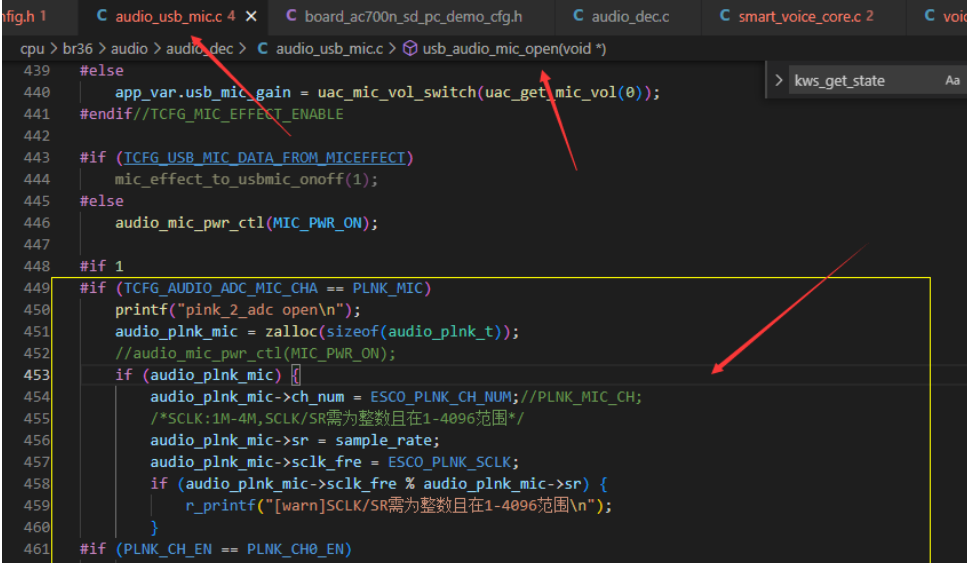Expand the find widget replace toggle
Viewport: 967px width, 563px height.
778,80
